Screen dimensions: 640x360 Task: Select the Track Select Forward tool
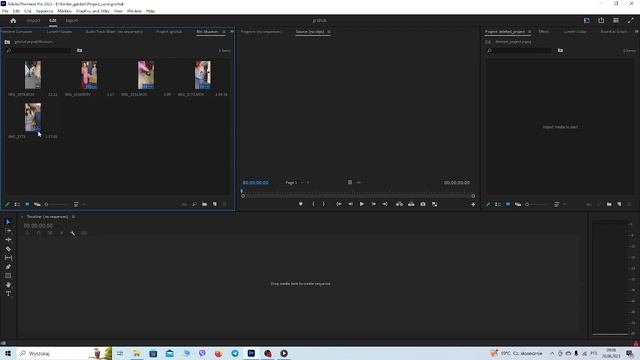click(x=8, y=231)
